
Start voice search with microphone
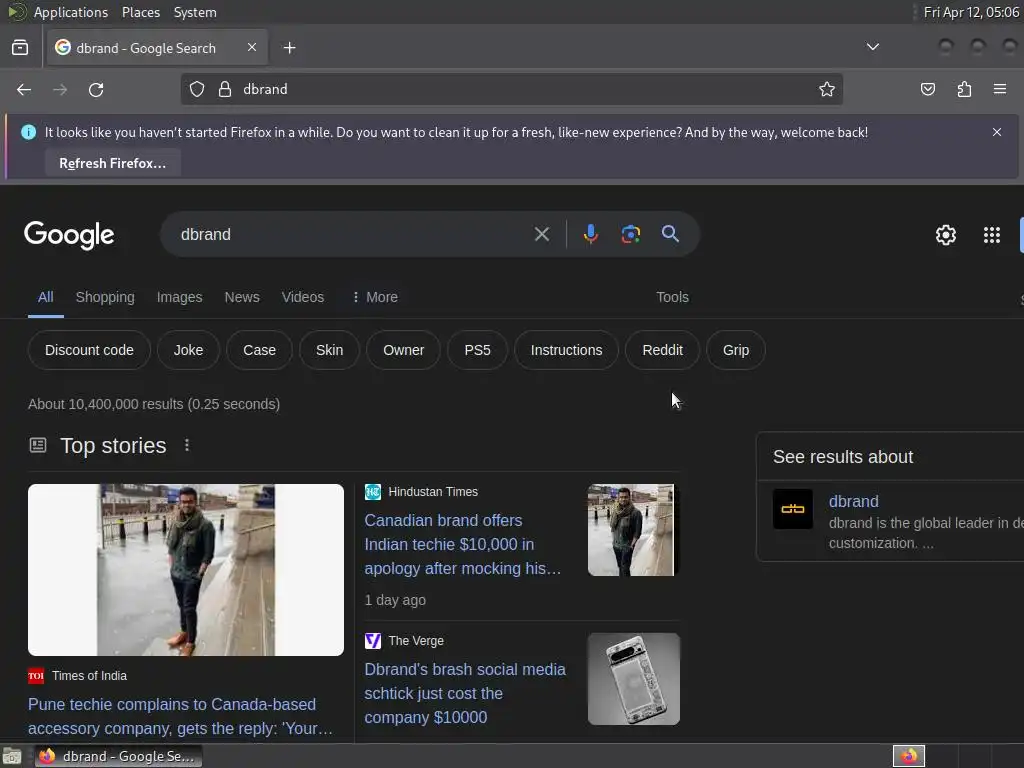pos(590,234)
